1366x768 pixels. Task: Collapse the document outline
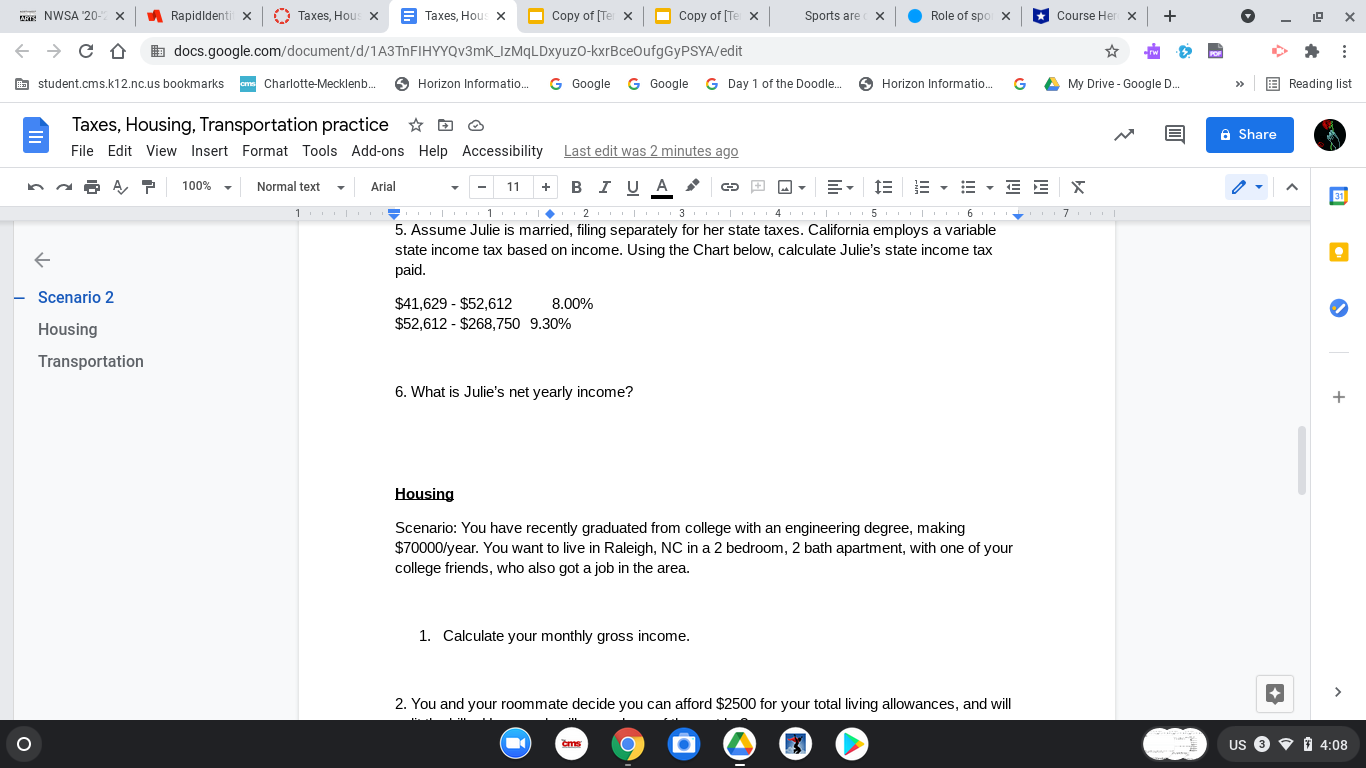point(42,259)
